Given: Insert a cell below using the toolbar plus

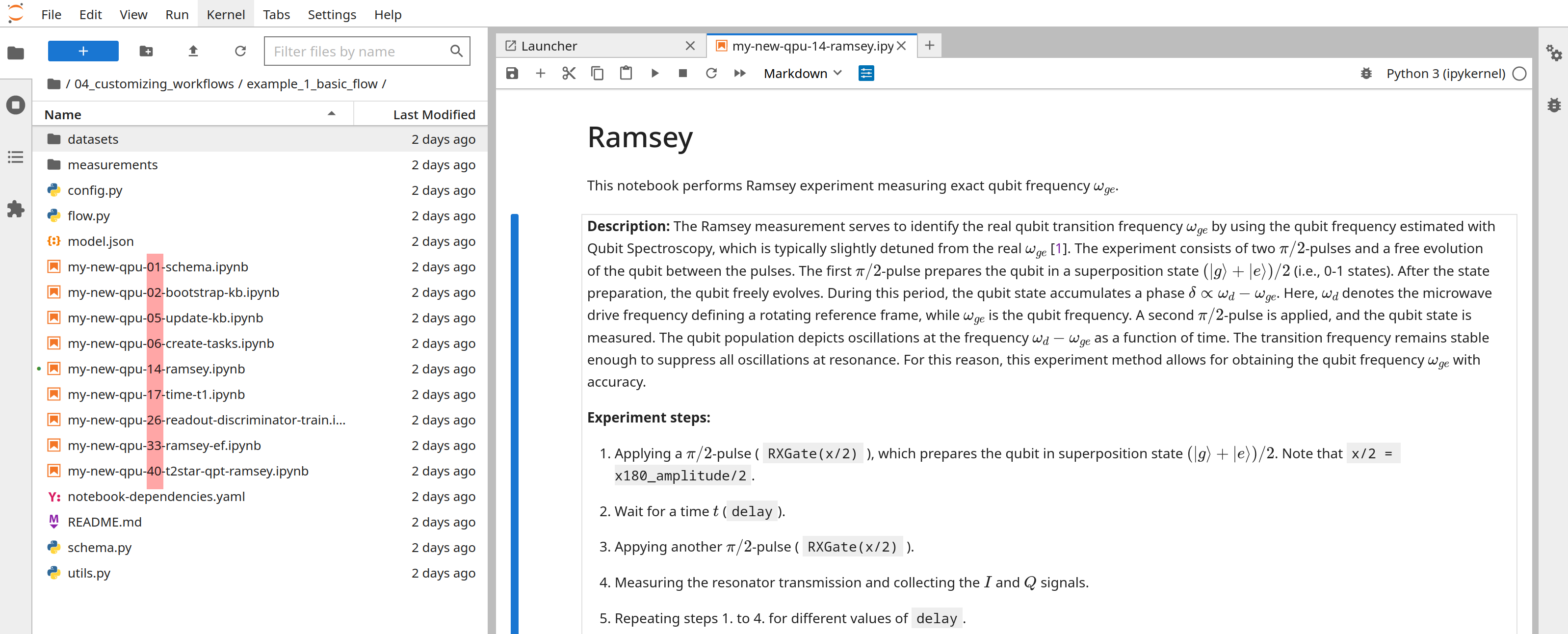Looking at the screenshot, I should 541,73.
